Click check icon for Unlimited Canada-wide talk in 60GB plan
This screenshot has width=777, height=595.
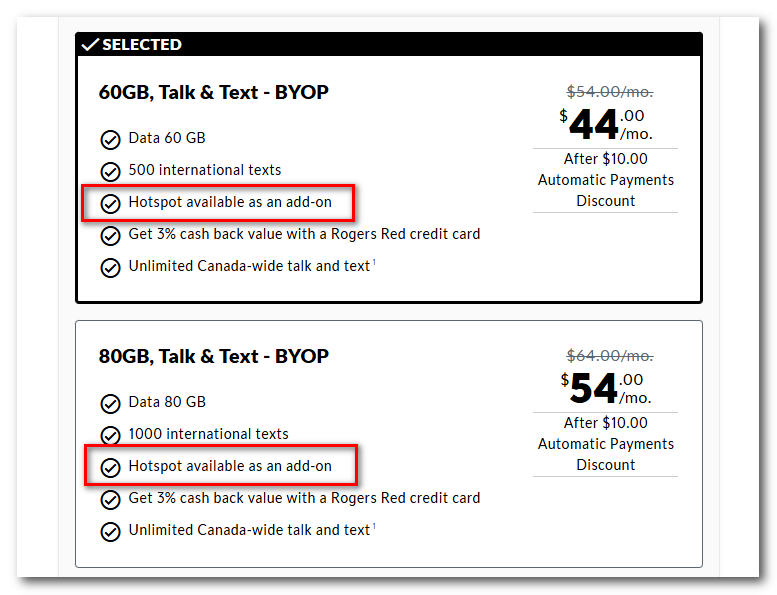coord(110,268)
